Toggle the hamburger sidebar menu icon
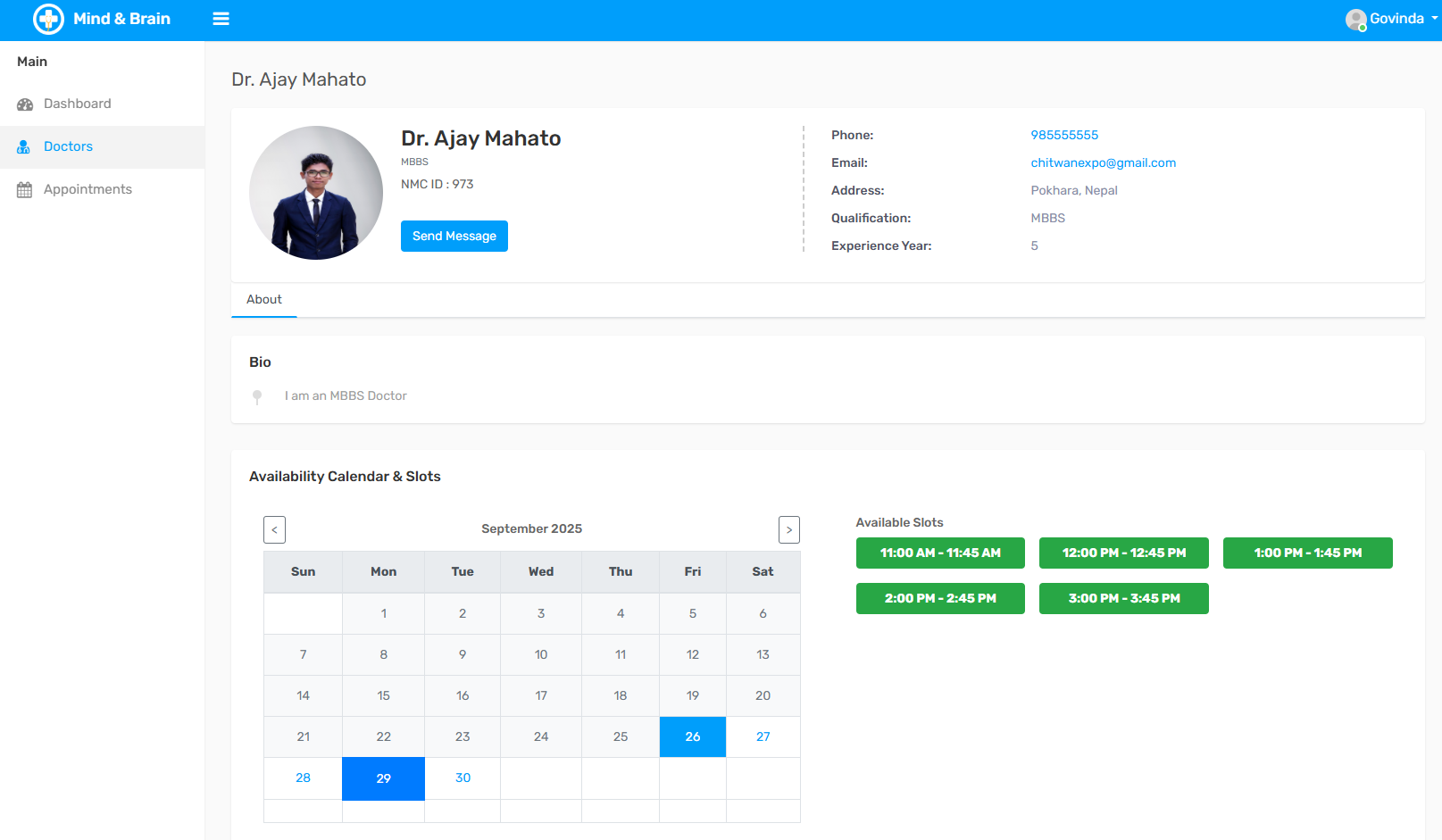 pos(221,19)
